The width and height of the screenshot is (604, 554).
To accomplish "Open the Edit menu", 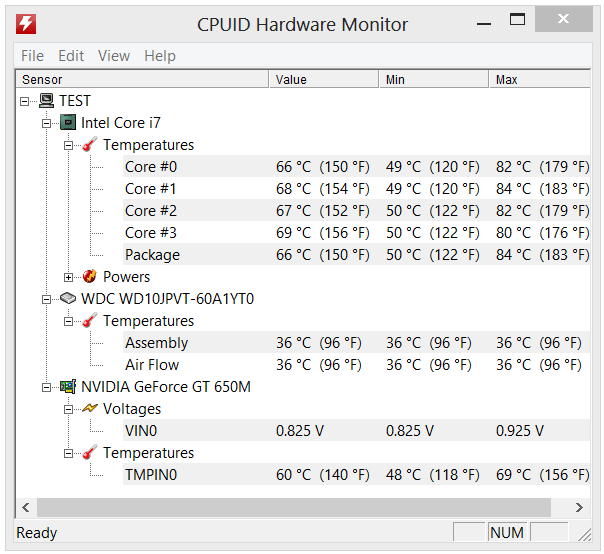I will 71,56.
